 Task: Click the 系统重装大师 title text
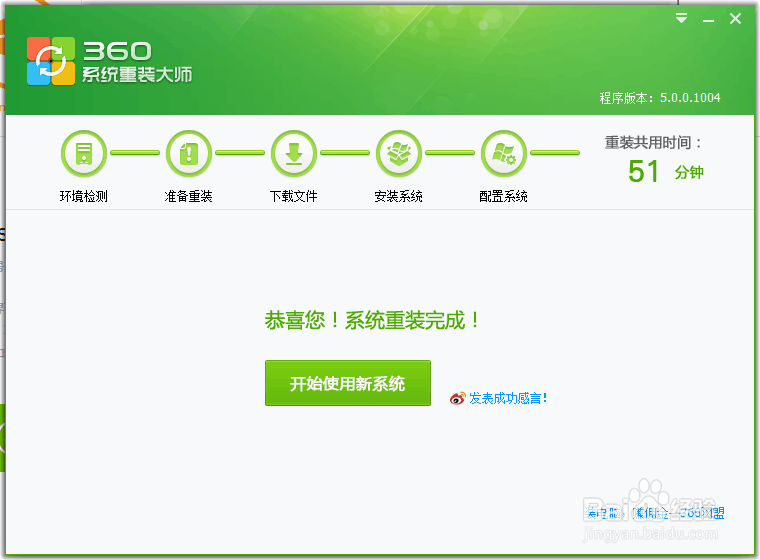pyautogui.click(x=137, y=75)
